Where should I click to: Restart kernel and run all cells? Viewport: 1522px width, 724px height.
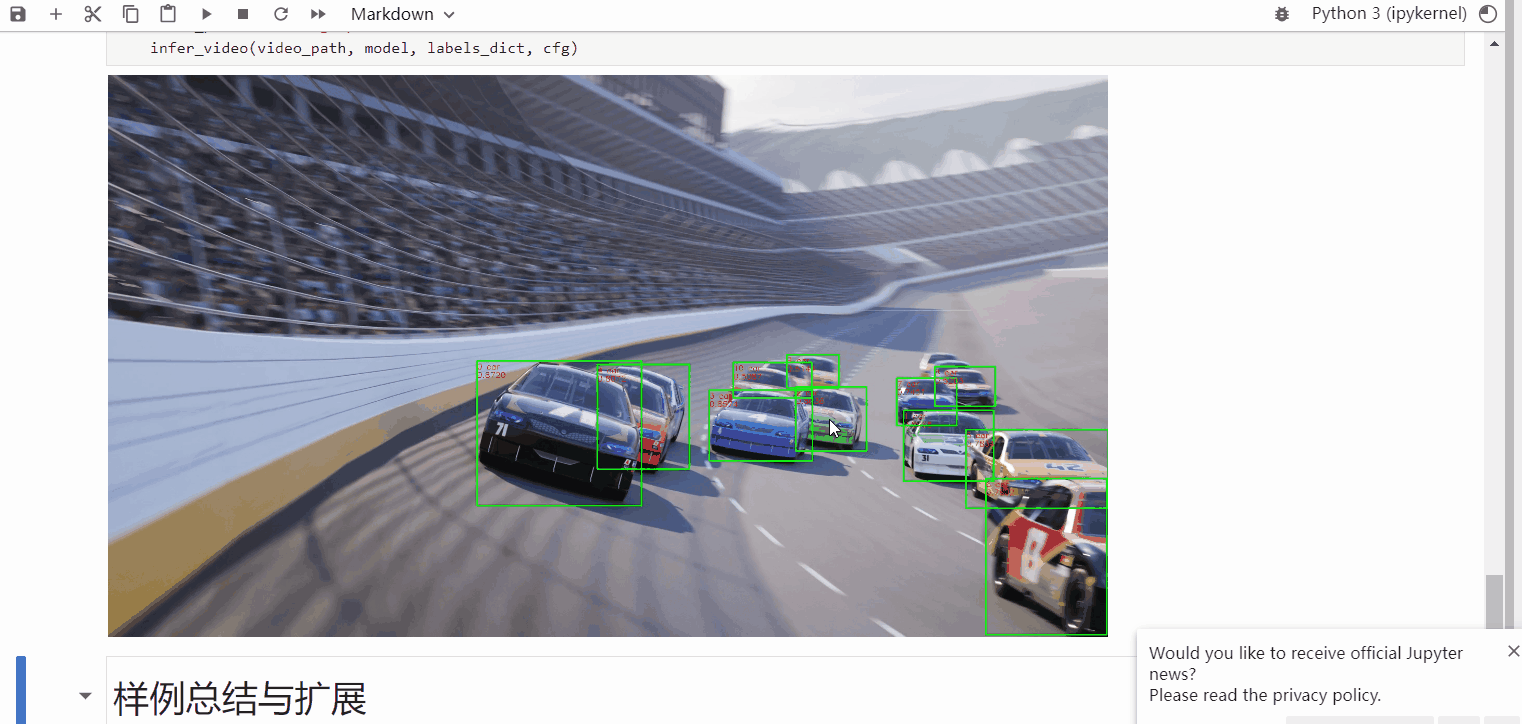[x=318, y=14]
